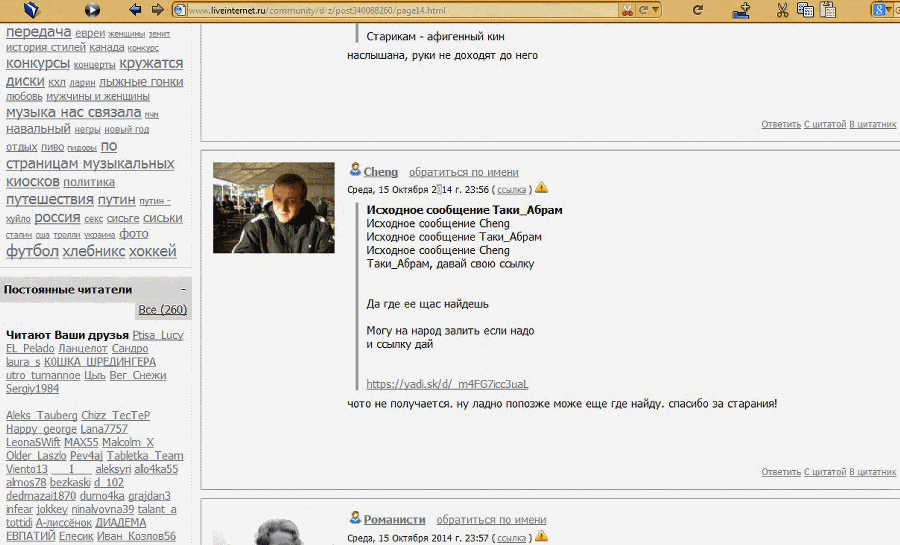Click Ответить under the first comment
The width and height of the screenshot is (900, 545).
click(781, 124)
